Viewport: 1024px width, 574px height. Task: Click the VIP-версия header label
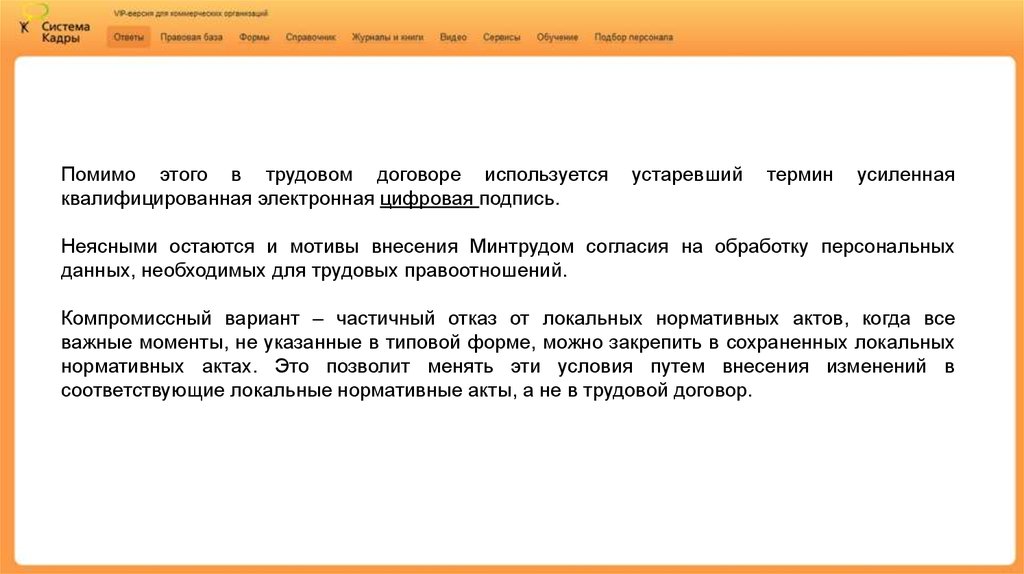[190, 13]
